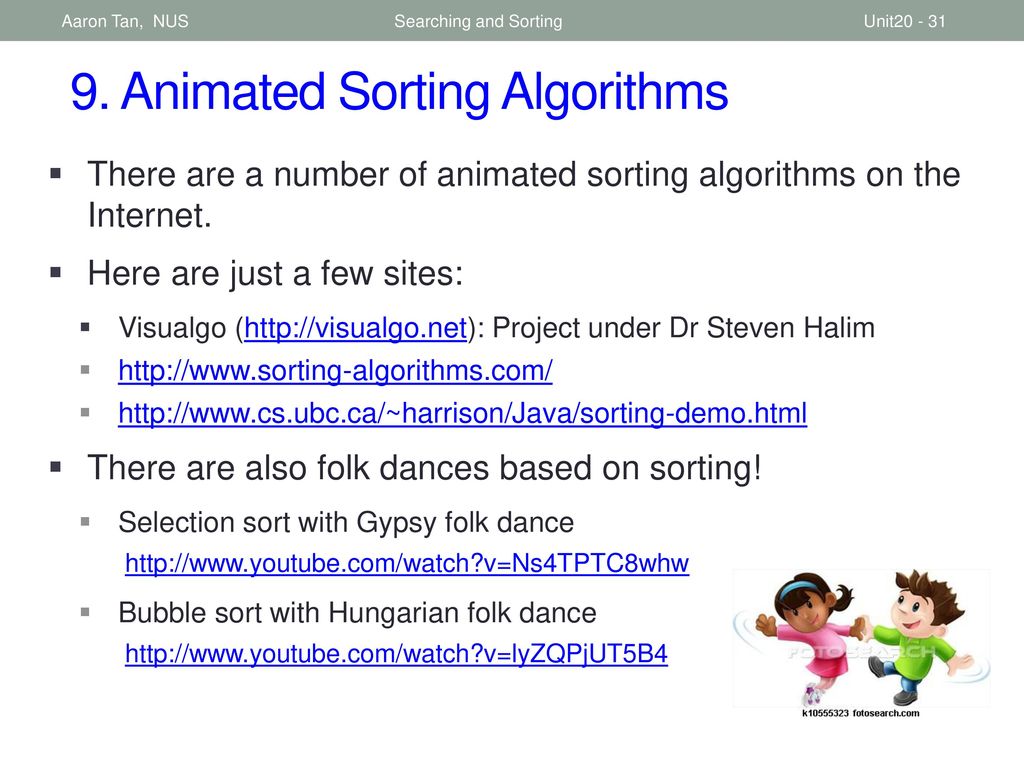Click the bullet before 'Here are just a few sites'
The height and width of the screenshot is (768, 1024).
click(x=56, y=271)
